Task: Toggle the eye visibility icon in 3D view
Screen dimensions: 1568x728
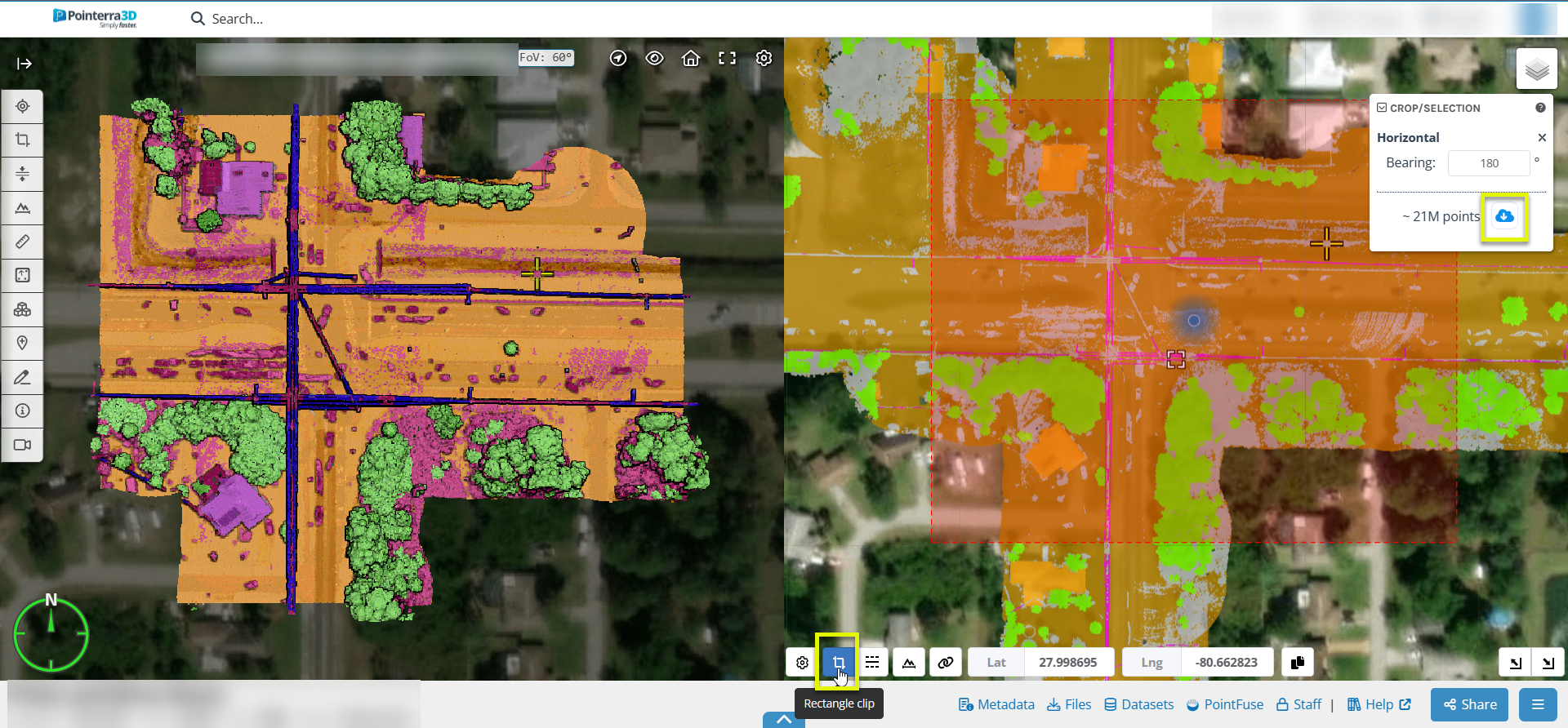Action: [x=654, y=58]
